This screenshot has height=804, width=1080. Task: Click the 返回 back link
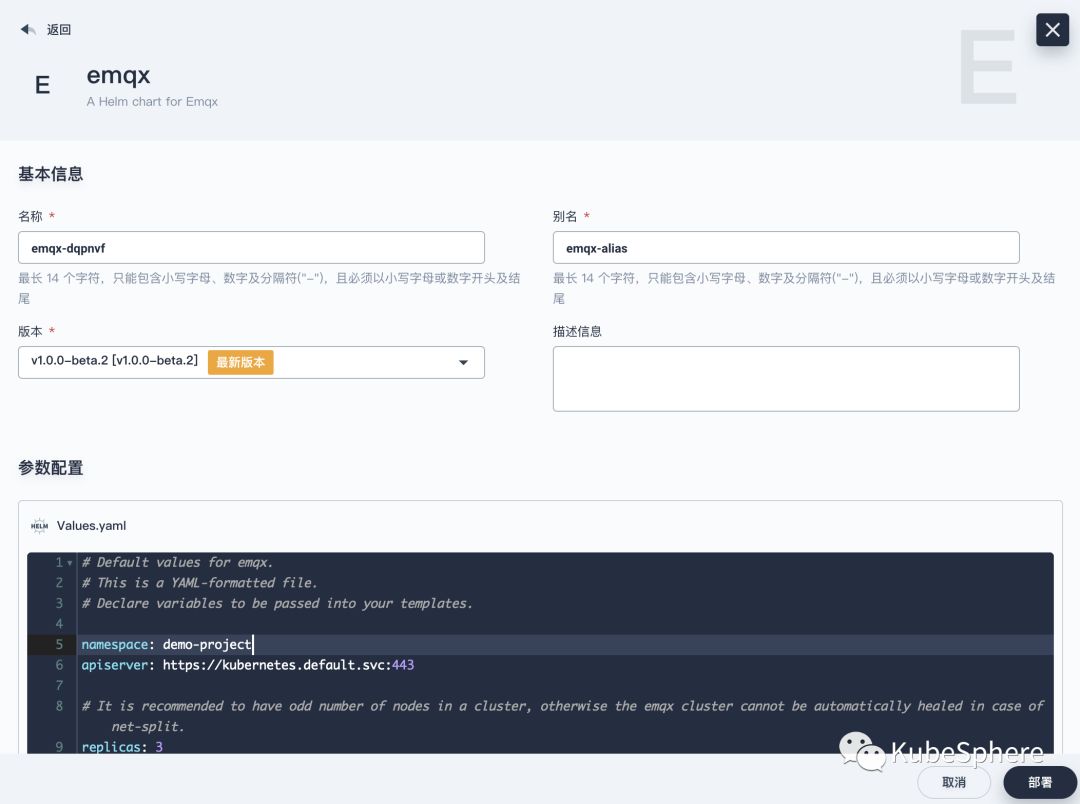(59, 30)
